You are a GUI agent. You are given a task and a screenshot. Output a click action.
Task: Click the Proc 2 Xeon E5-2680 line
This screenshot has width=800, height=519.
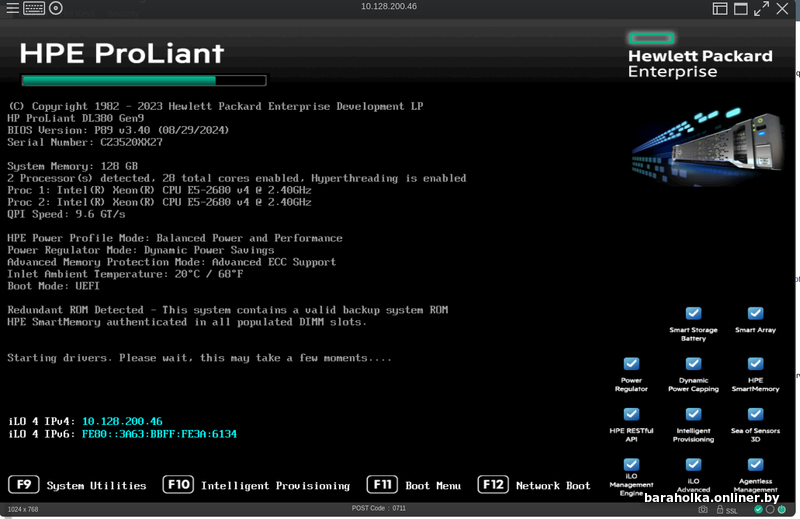click(159, 202)
